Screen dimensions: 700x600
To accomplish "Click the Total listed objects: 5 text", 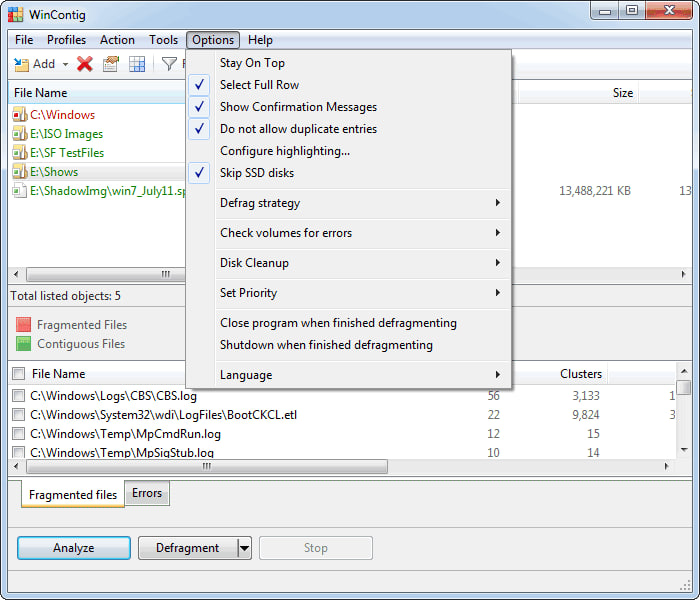I will (65, 296).
